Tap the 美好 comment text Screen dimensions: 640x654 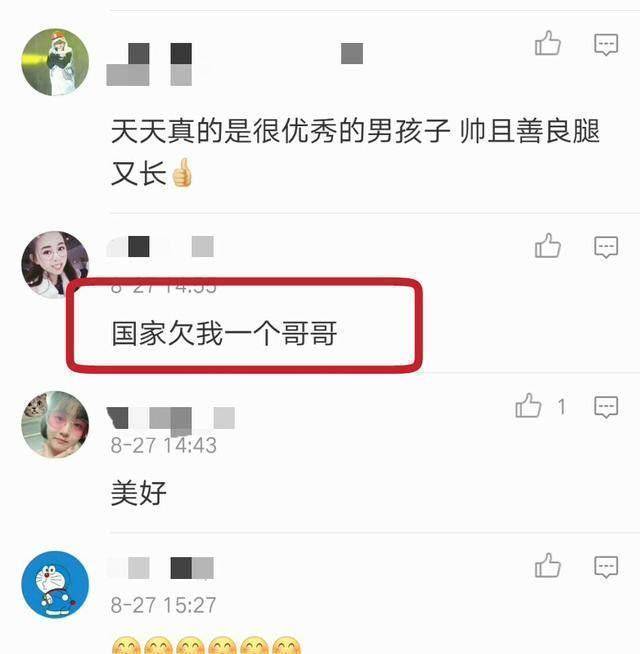[x=139, y=493]
